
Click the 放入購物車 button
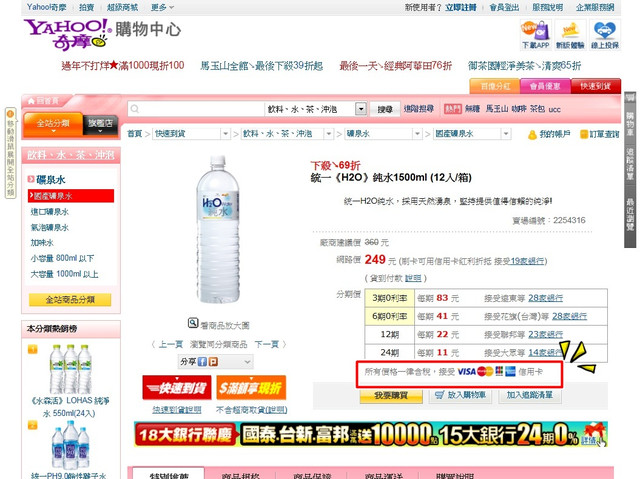click(460, 395)
